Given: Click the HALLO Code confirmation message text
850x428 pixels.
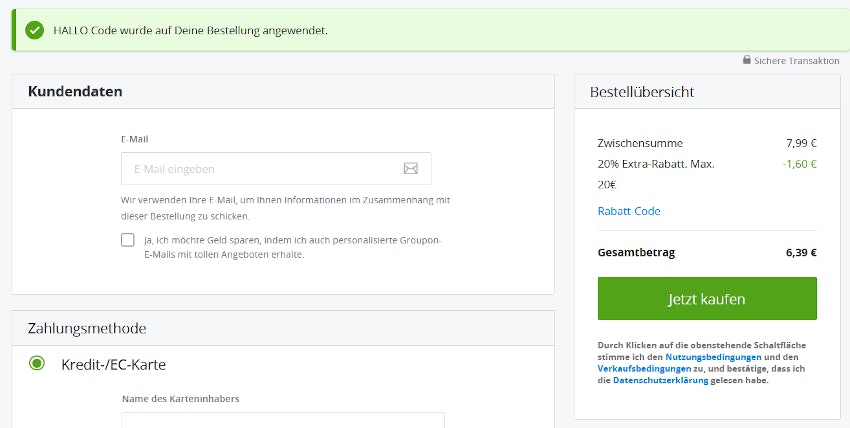Looking at the screenshot, I should coord(190,30).
